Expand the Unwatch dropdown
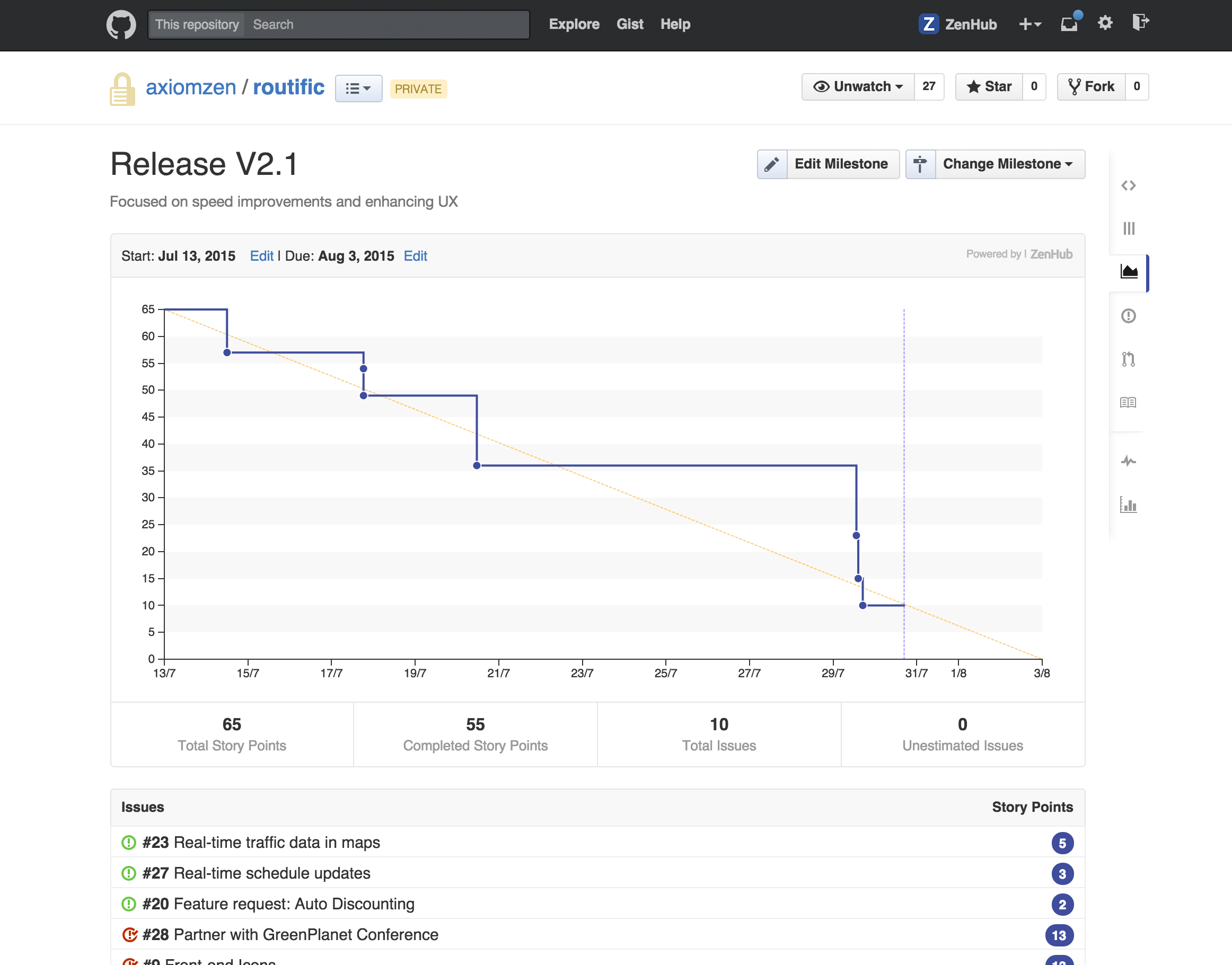The width and height of the screenshot is (1232, 965). coord(857,86)
